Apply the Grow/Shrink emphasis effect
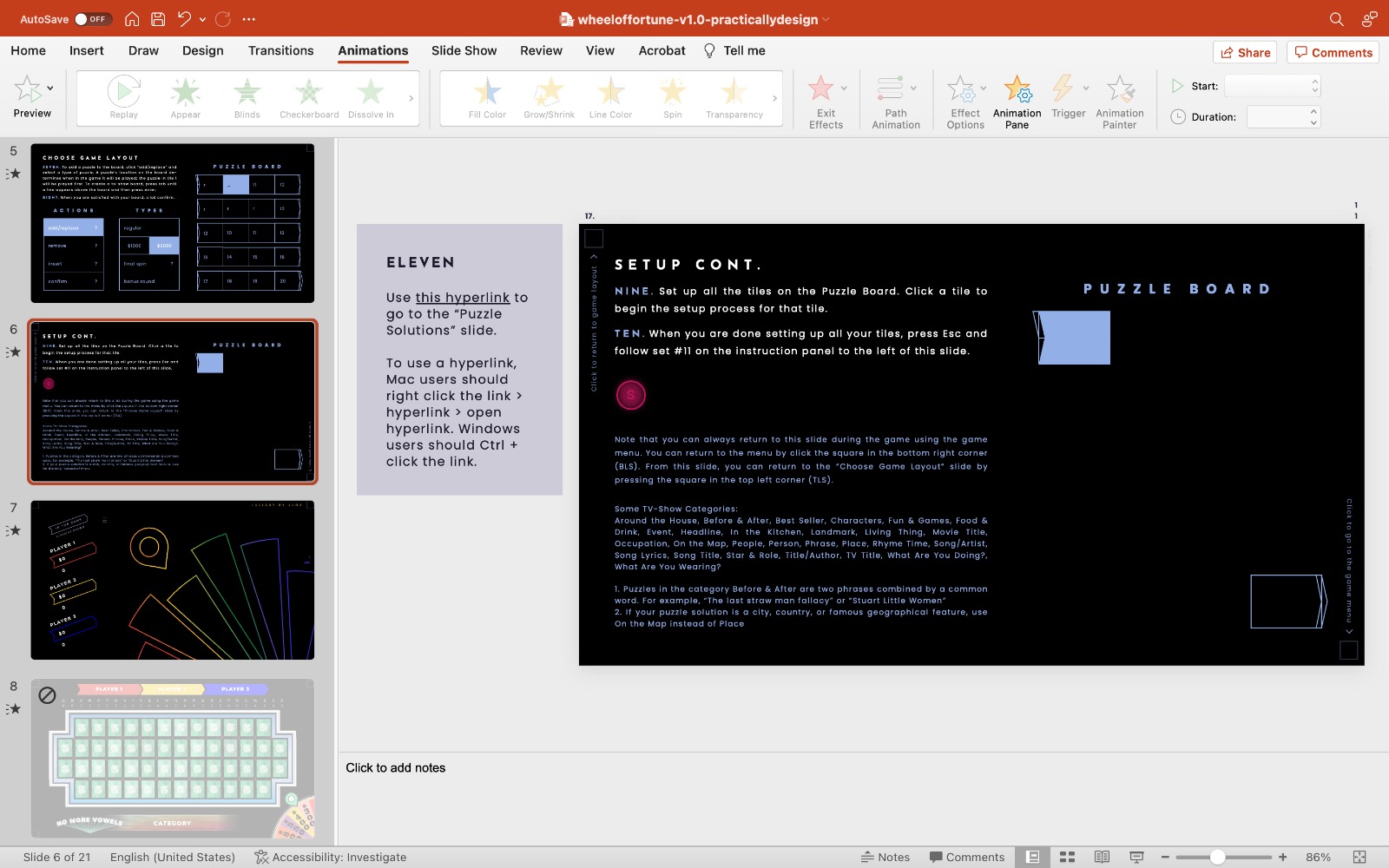 549,97
